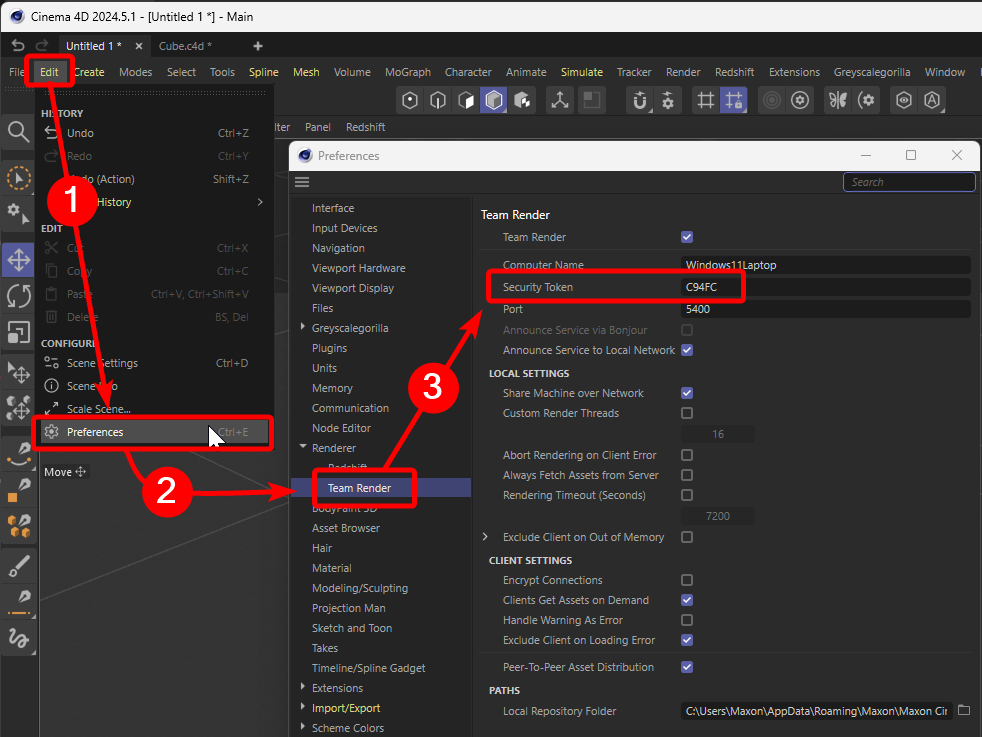The image size is (982, 737).
Task: Switch to the Cube.c4d tab
Action: [x=185, y=46]
